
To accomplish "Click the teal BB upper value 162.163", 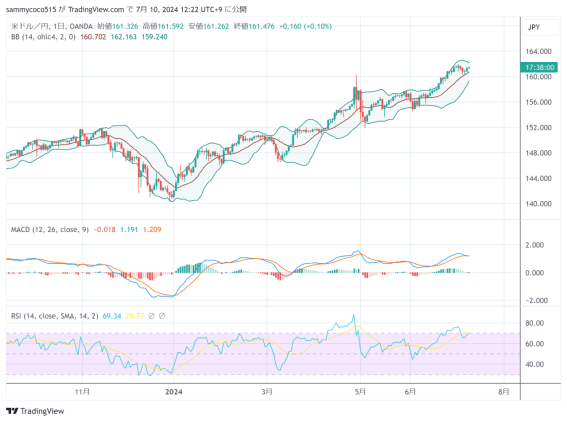I will [x=124, y=37].
